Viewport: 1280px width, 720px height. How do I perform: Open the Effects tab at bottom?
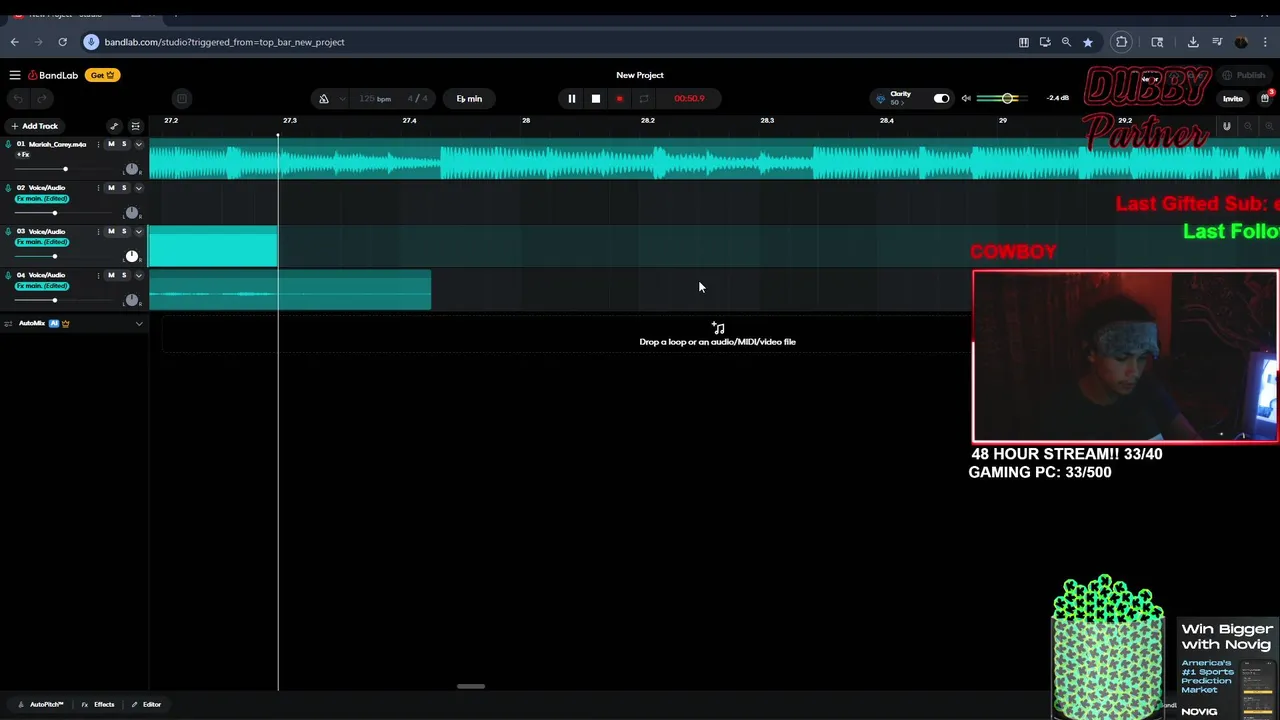pyautogui.click(x=98, y=704)
